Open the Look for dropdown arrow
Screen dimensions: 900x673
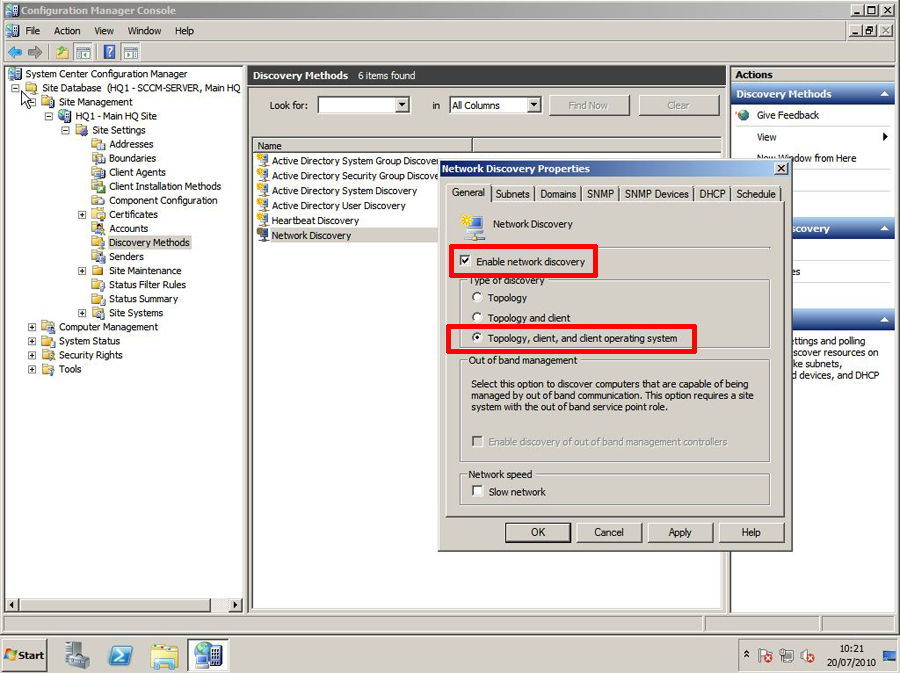pos(402,105)
